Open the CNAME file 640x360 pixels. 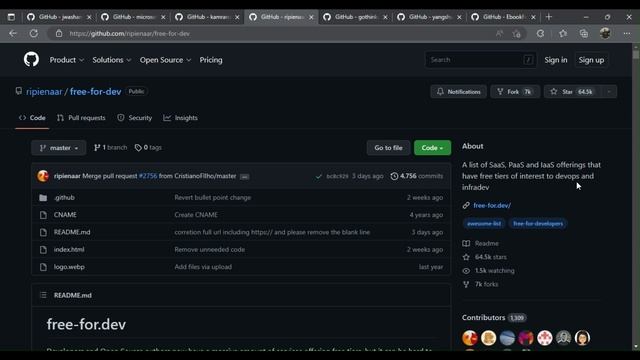point(65,215)
